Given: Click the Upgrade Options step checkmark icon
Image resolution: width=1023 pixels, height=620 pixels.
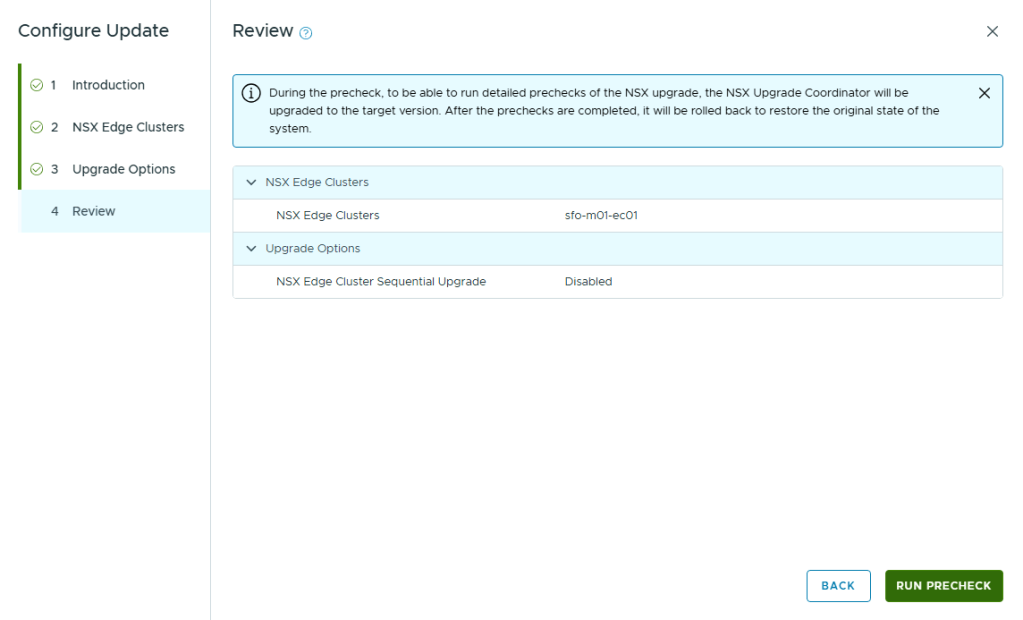Looking at the screenshot, I should point(37,169).
